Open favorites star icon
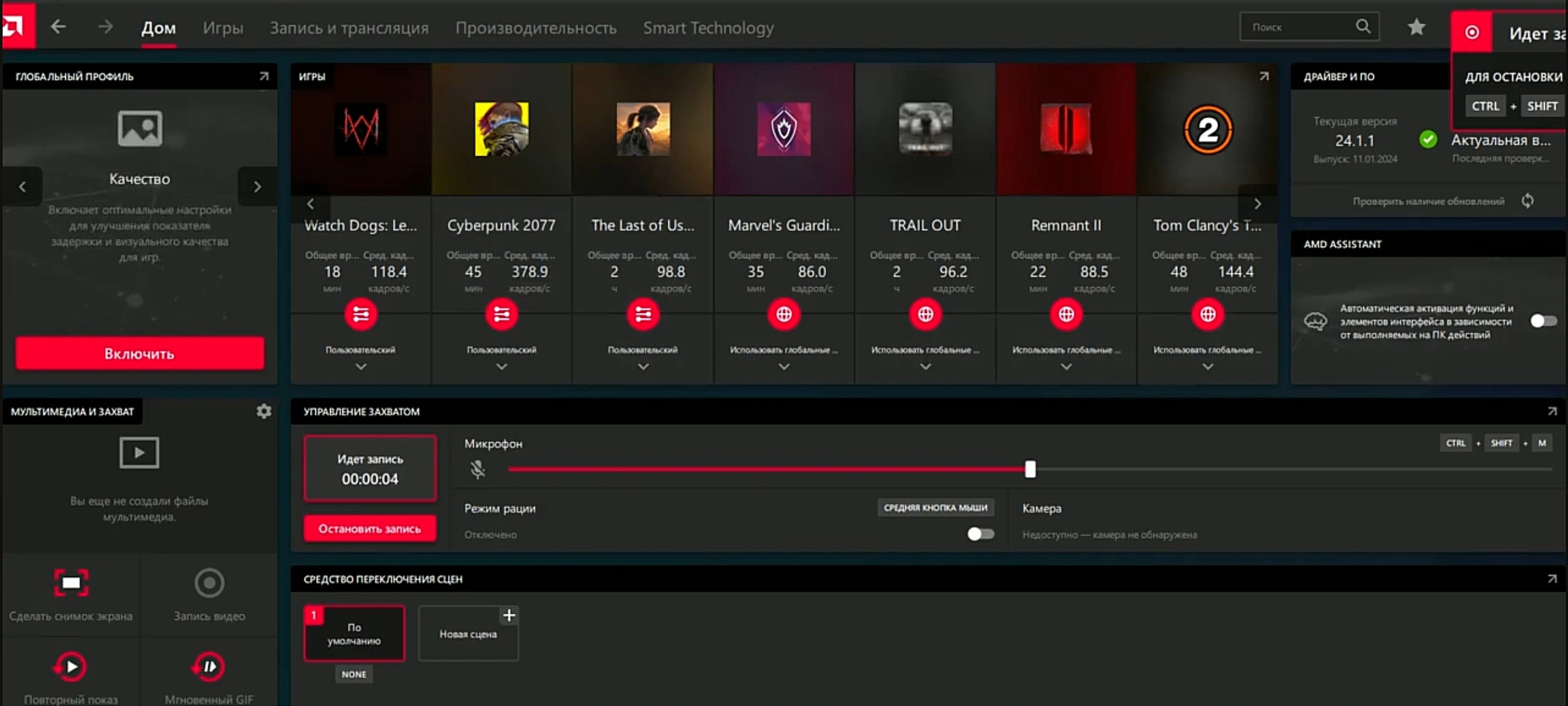Screen dimensions: 1568x706 point(1416,27)
